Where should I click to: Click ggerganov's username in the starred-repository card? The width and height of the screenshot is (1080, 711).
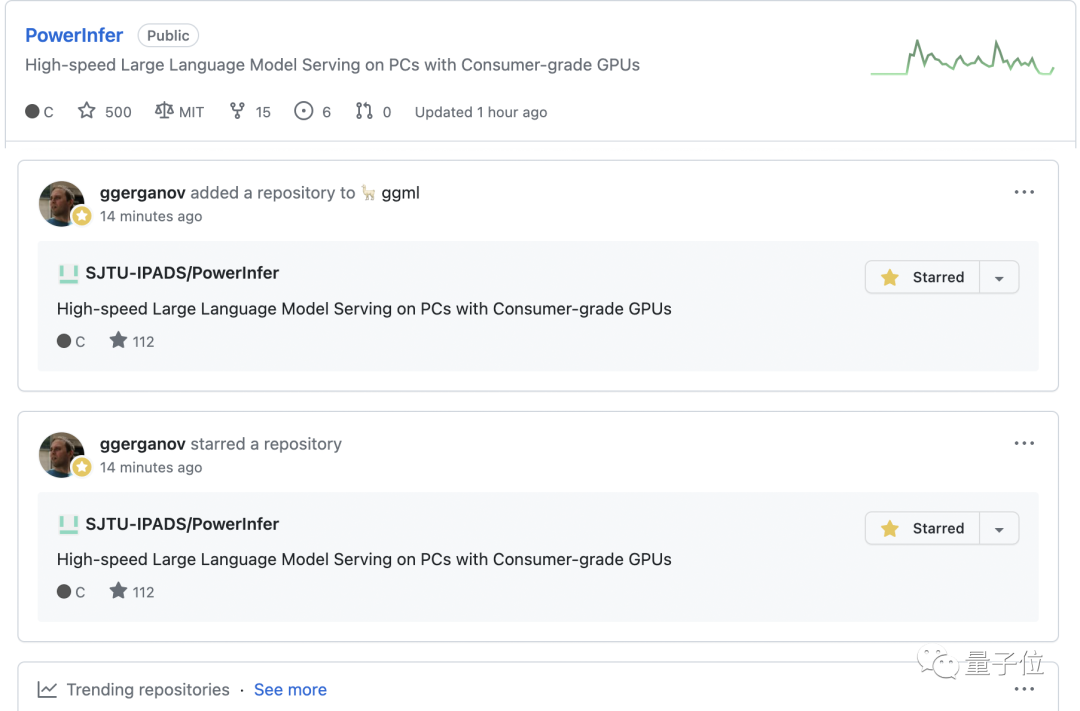[x=143, y=444]
